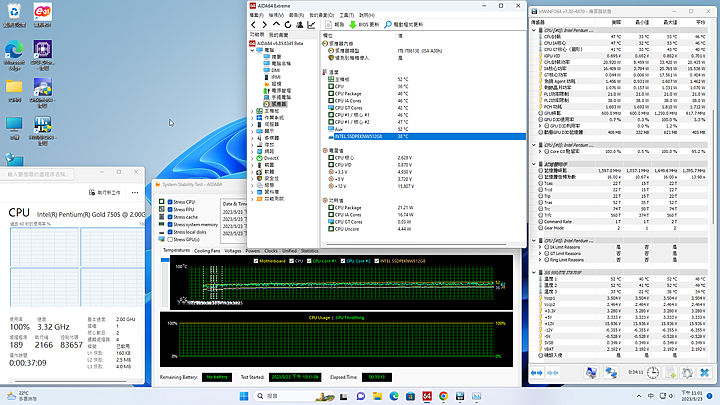Open the graph chart icon in AIDA64 toolbar
Screen dimensions: 720x405
[311, 24]
